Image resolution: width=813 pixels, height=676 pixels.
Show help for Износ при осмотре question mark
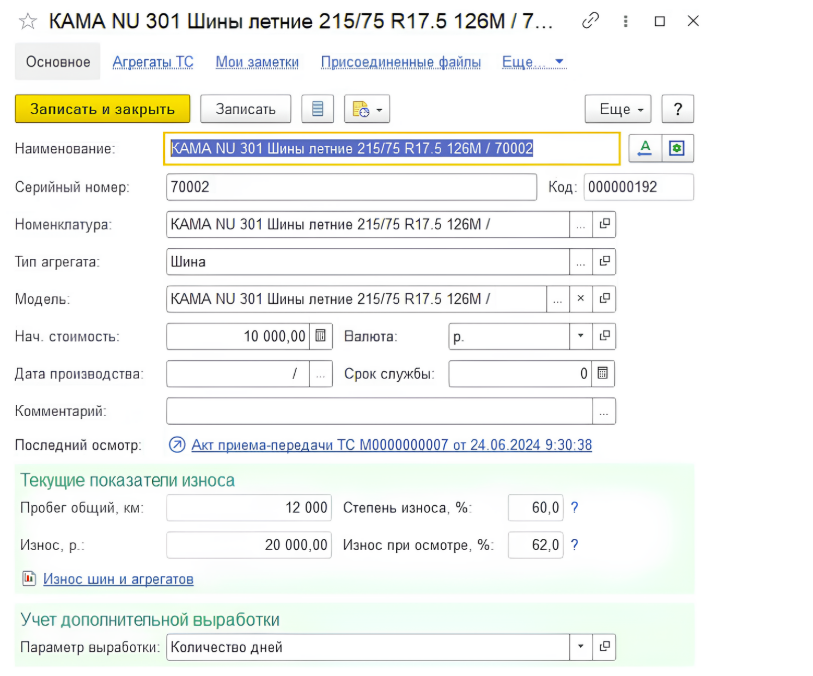pyautogui.click(x=574, y=545)
